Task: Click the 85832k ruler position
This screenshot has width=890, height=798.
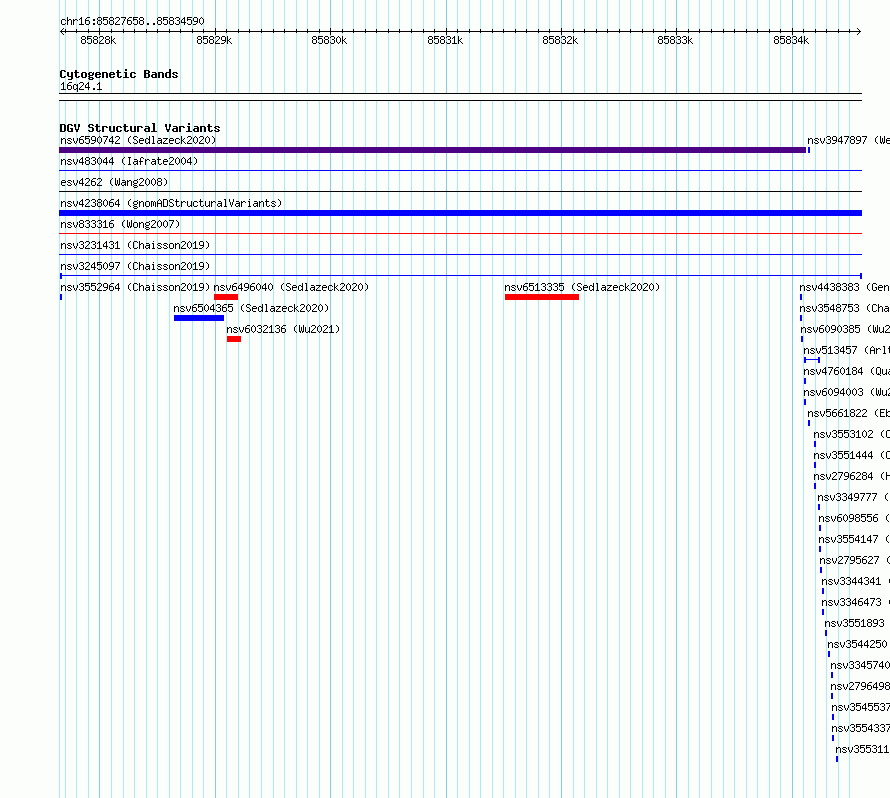Action: pyautogui.click(x=560, y=40)
